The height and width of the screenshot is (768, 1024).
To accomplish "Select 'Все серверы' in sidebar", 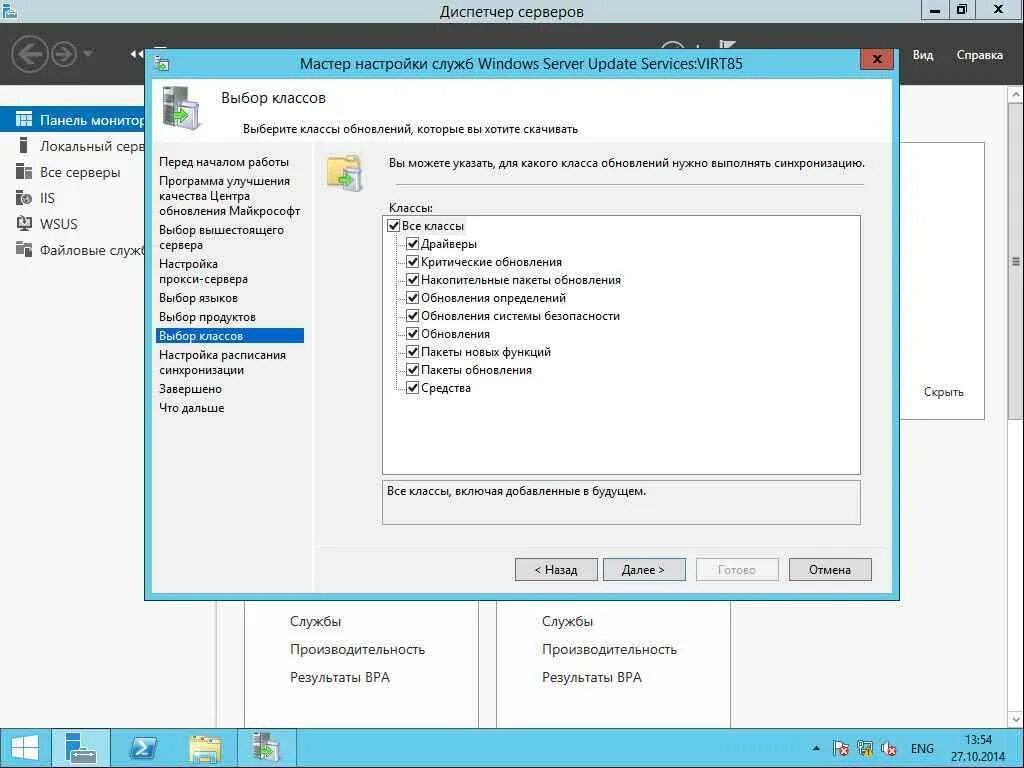I will point(80,172).
